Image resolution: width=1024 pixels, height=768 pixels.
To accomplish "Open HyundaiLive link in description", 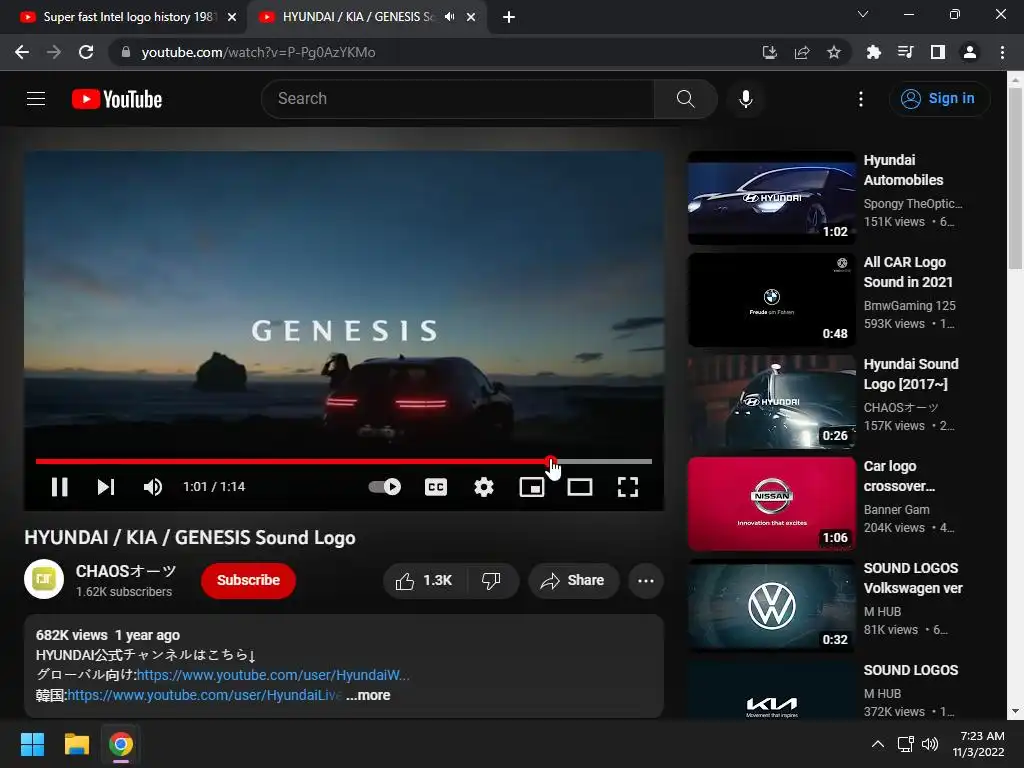I will (x=204, y=695).
